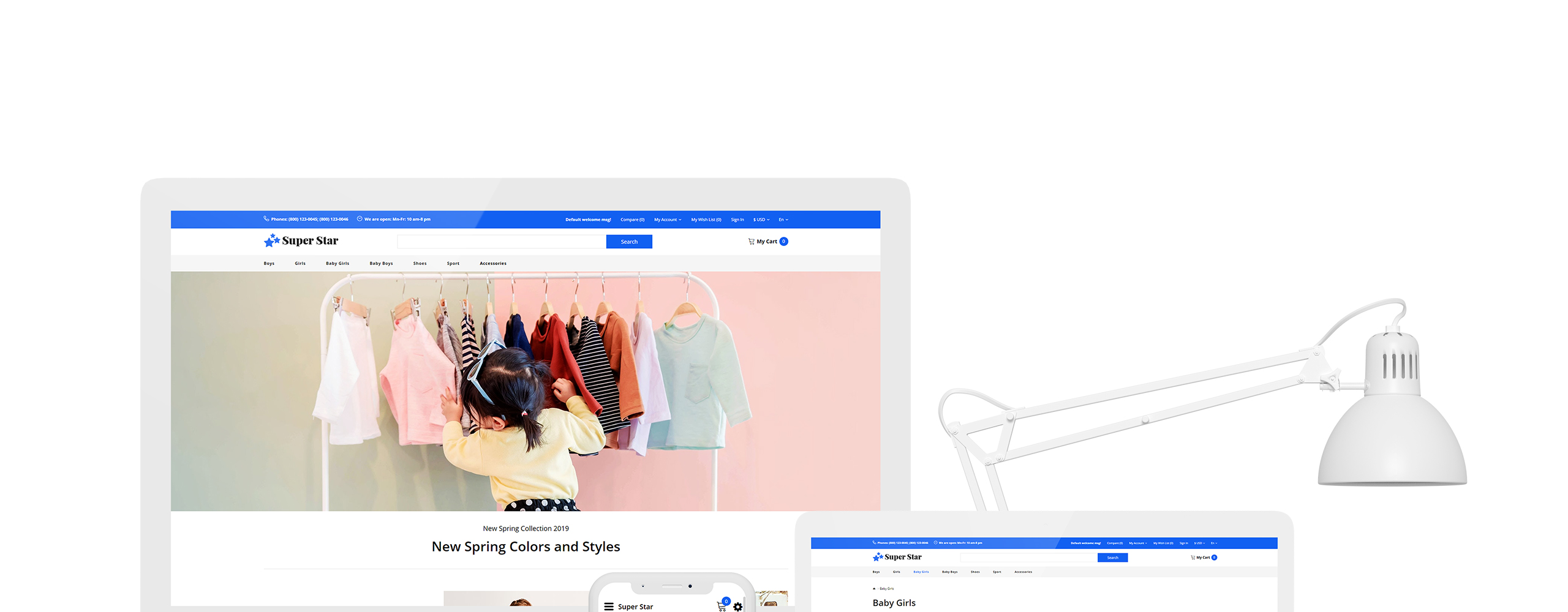Open My Wish List (0) on desktop mockup
The image size is (1568, 612).
click(706, 220)
